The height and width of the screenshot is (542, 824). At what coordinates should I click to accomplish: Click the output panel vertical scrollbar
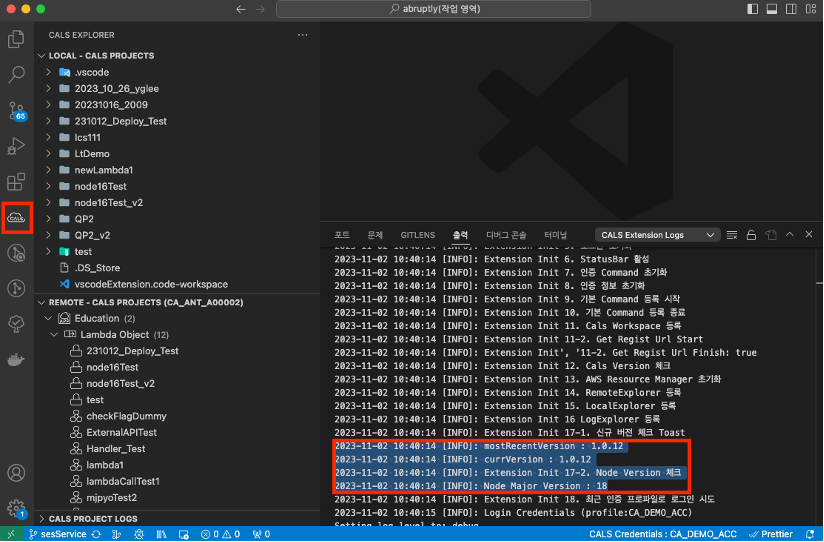click(x=819, y=386)
